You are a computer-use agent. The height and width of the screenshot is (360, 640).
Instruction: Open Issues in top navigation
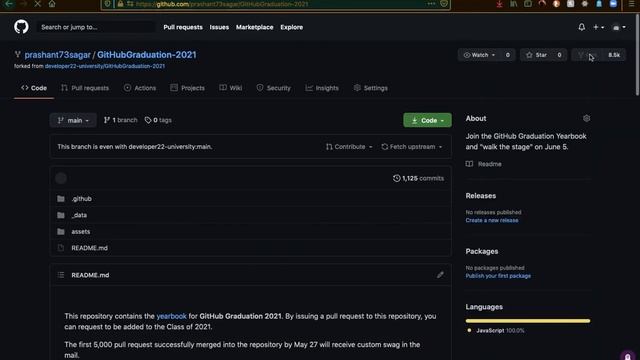pyautogui.click(x=219, y=27)
